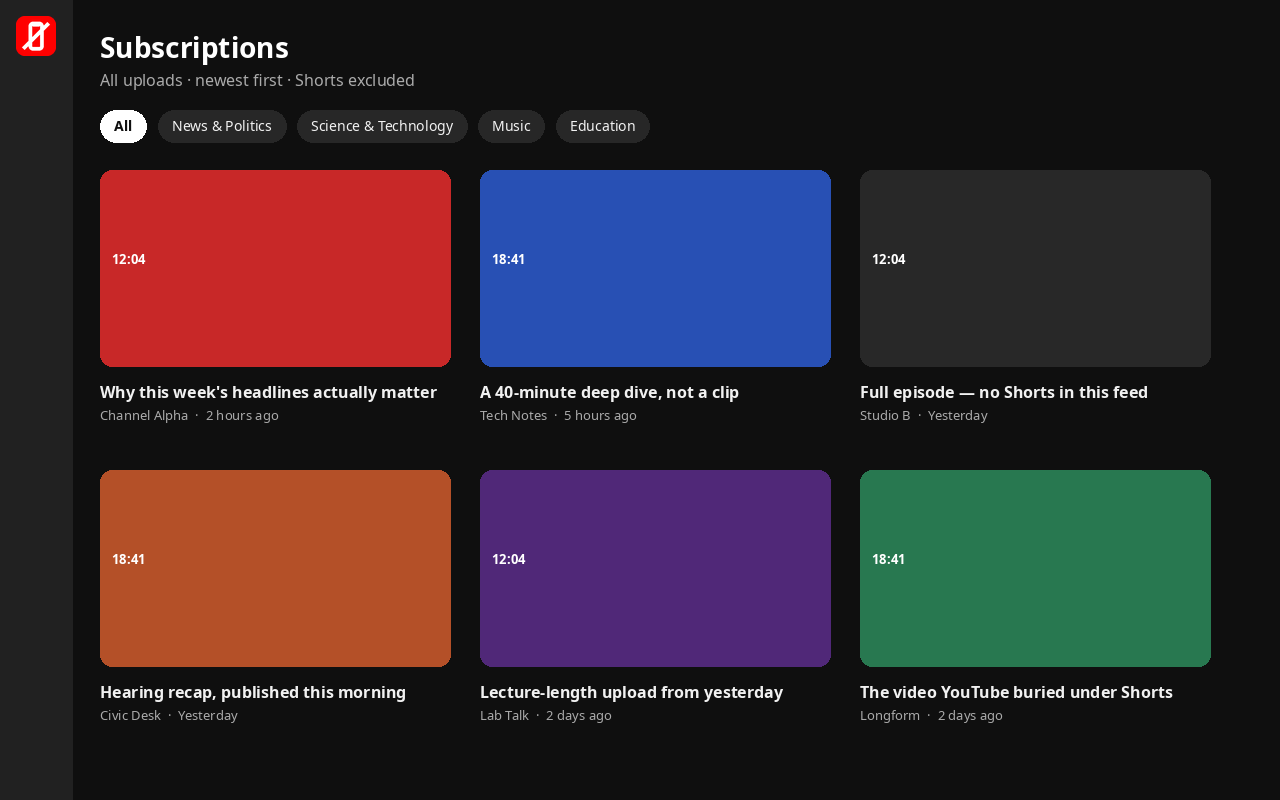The image size is (1280, 800).
Task: Click the "2 hours ago" timestamp
Action: (x=242, y=415)
